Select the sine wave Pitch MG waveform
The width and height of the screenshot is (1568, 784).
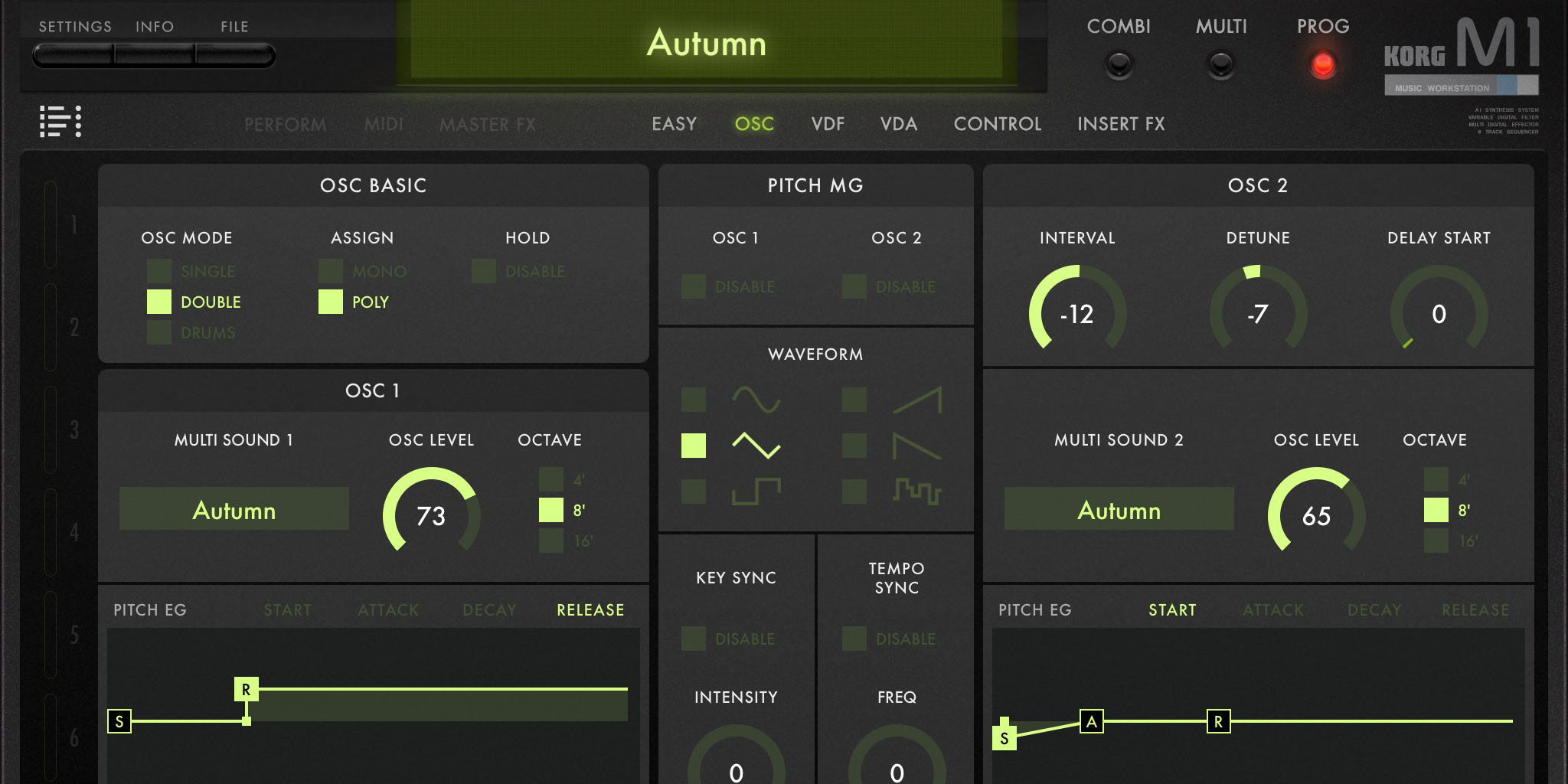tap(693, 400)
